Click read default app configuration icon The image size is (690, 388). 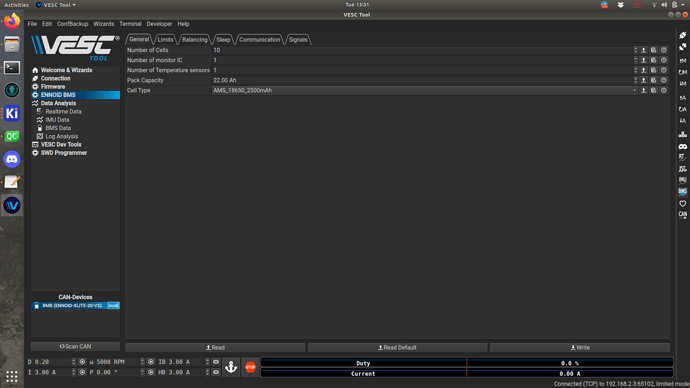click(683, 109)
